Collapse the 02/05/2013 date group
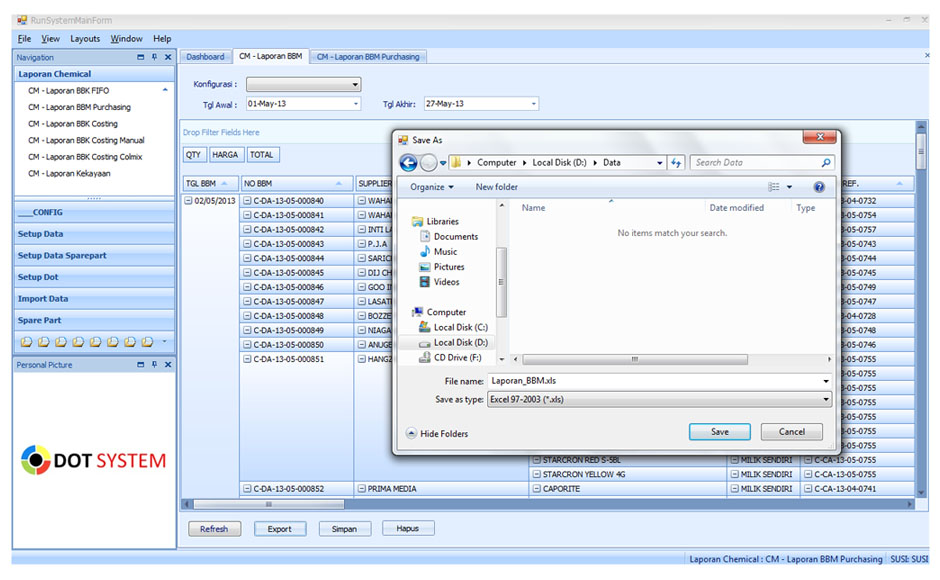 click(x=189, y=201)
